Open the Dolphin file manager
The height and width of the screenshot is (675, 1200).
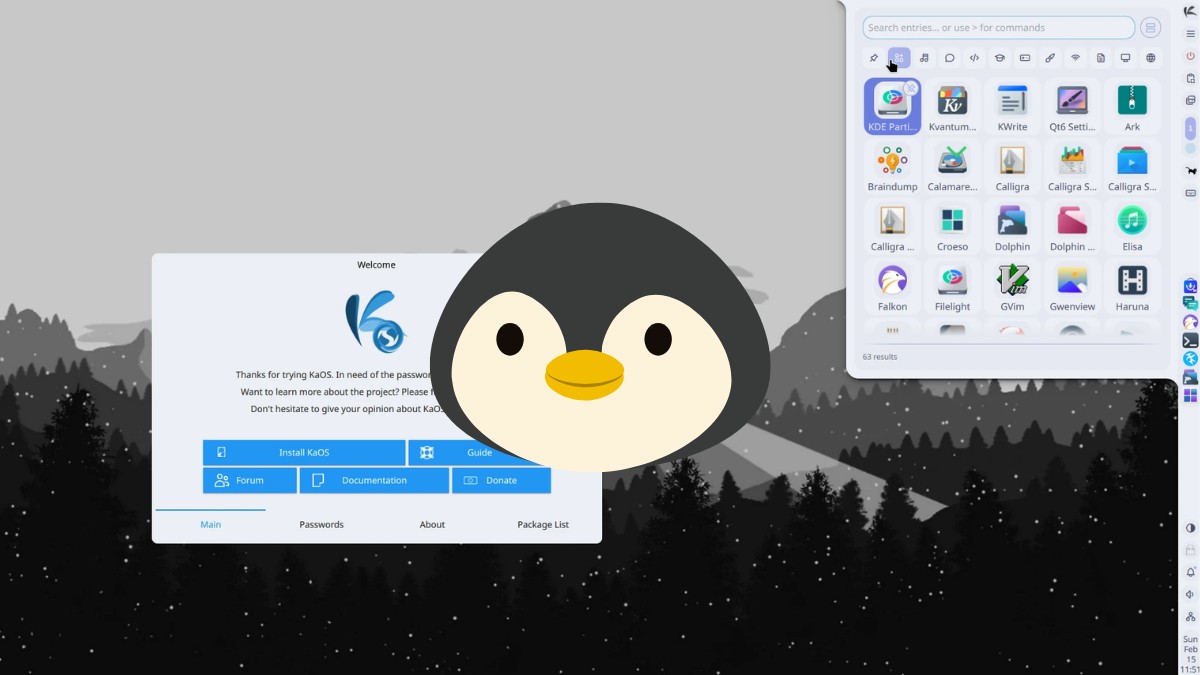click(1012, 226)
